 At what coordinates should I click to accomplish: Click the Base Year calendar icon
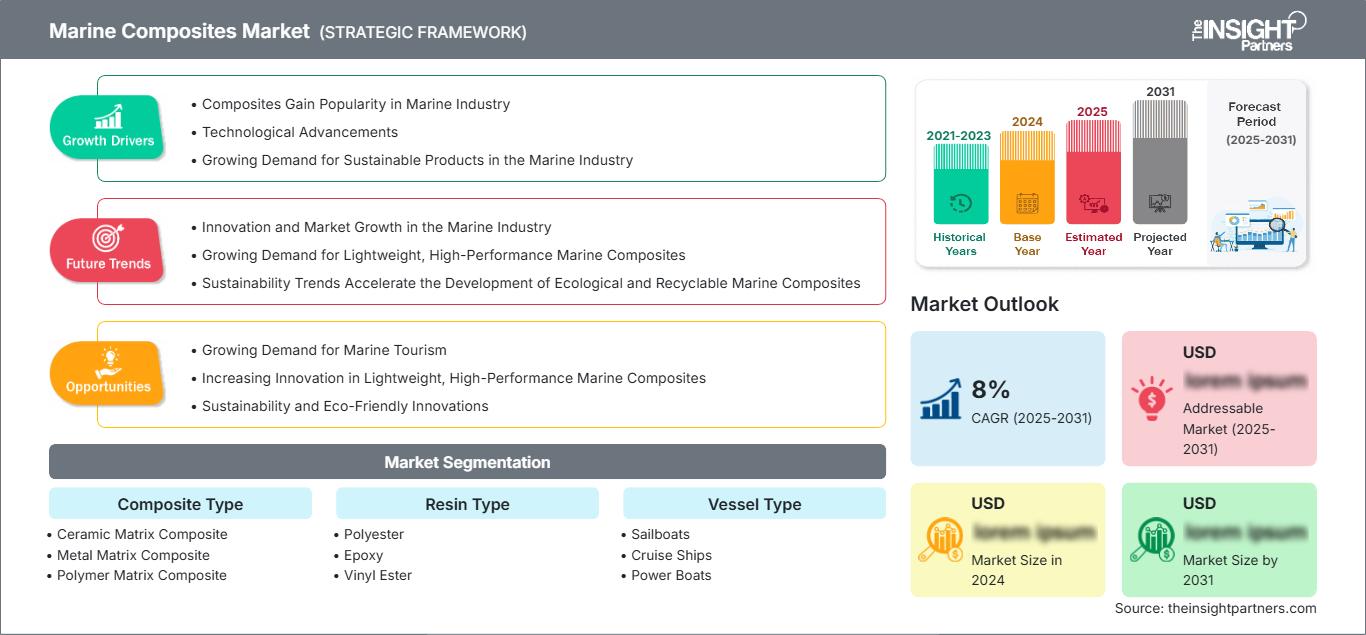(1027, 204)
